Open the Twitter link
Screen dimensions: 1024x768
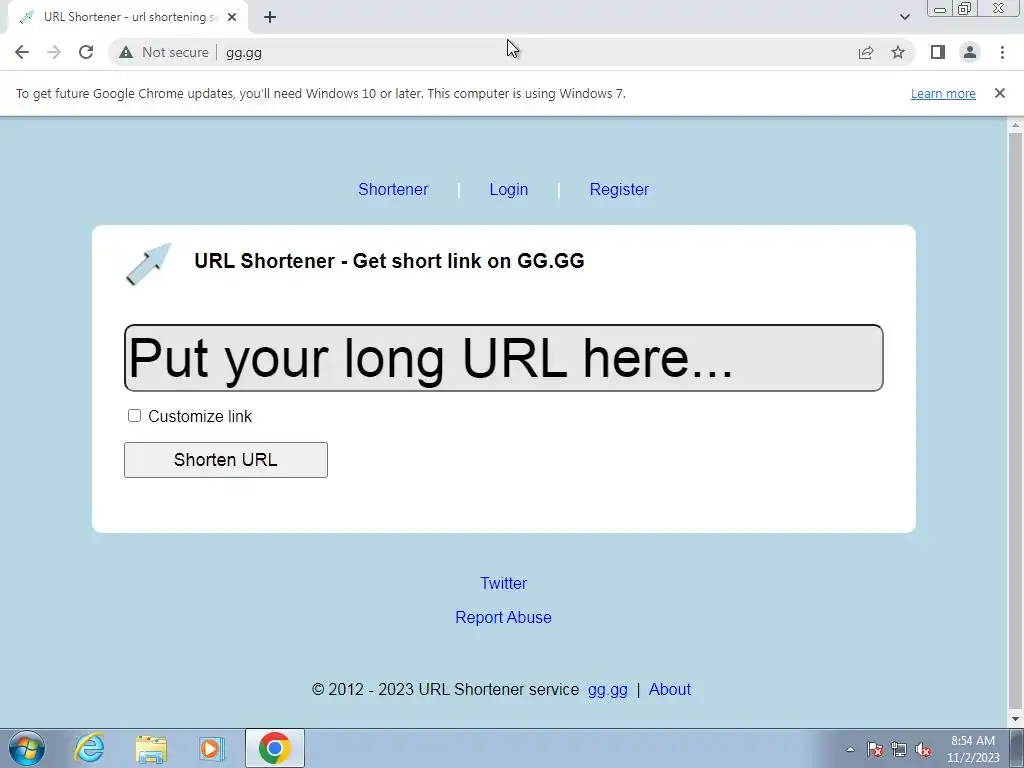pyautogui.click(x=504, y=583)
